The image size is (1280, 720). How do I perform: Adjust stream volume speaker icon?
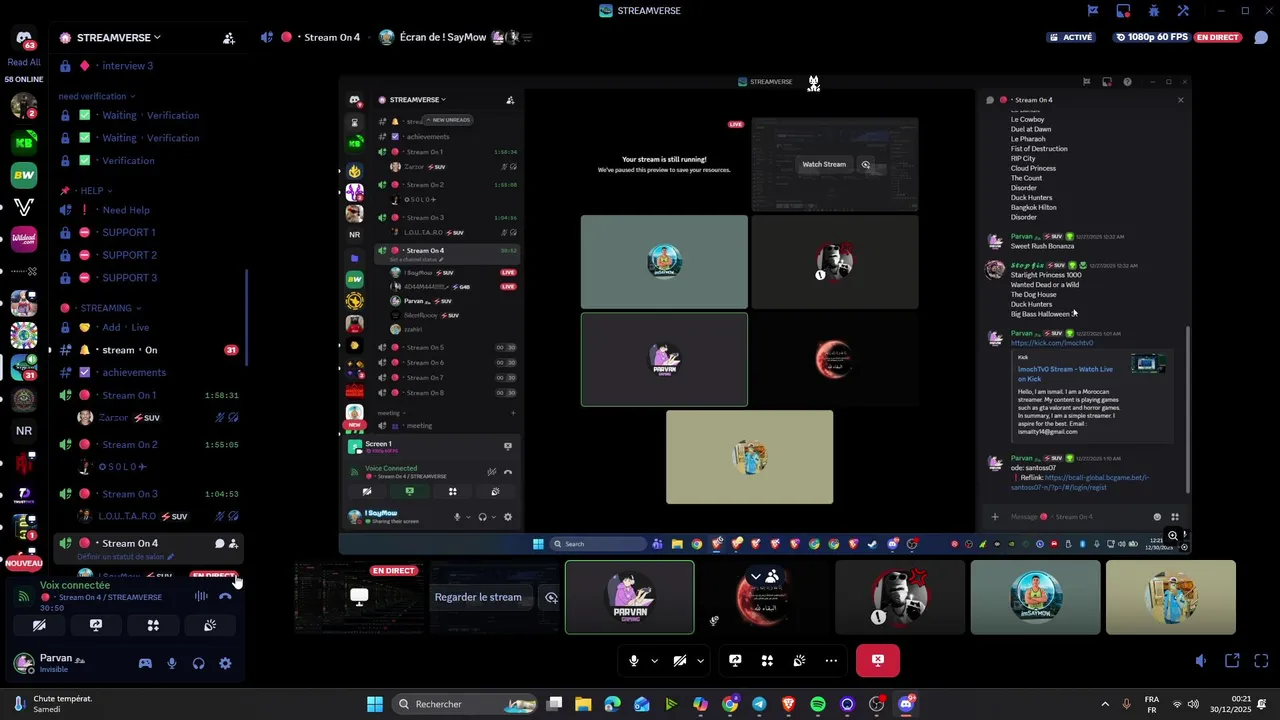[x=1201, y=661]
